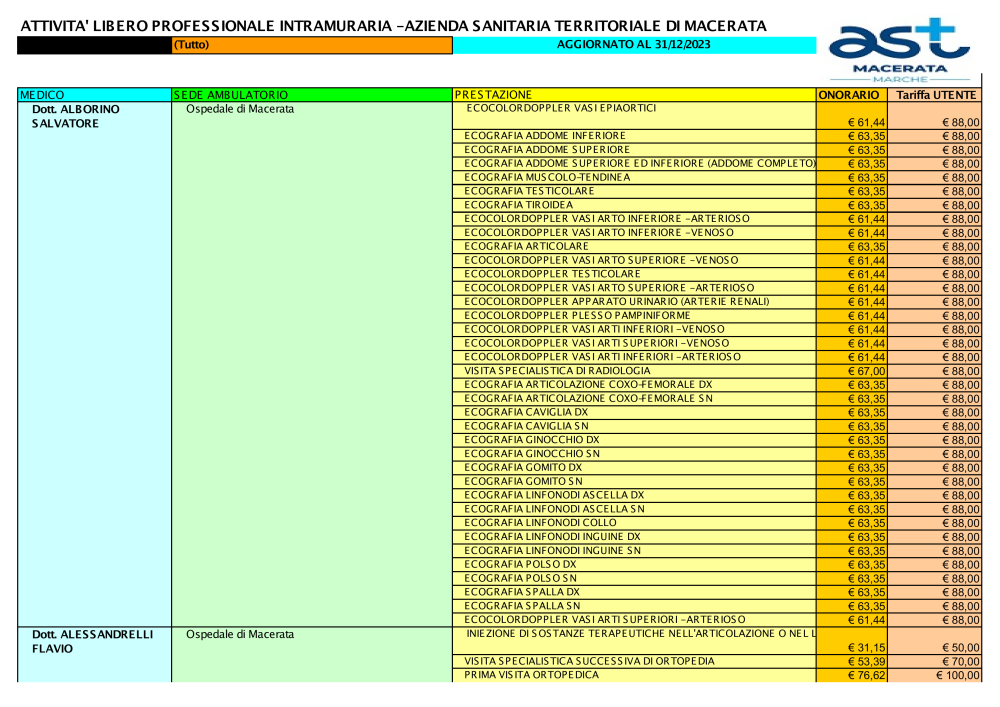Select the Tariffa UTENTE column header
Viewport: 1000px width, 707px height.
pos(936,94)
